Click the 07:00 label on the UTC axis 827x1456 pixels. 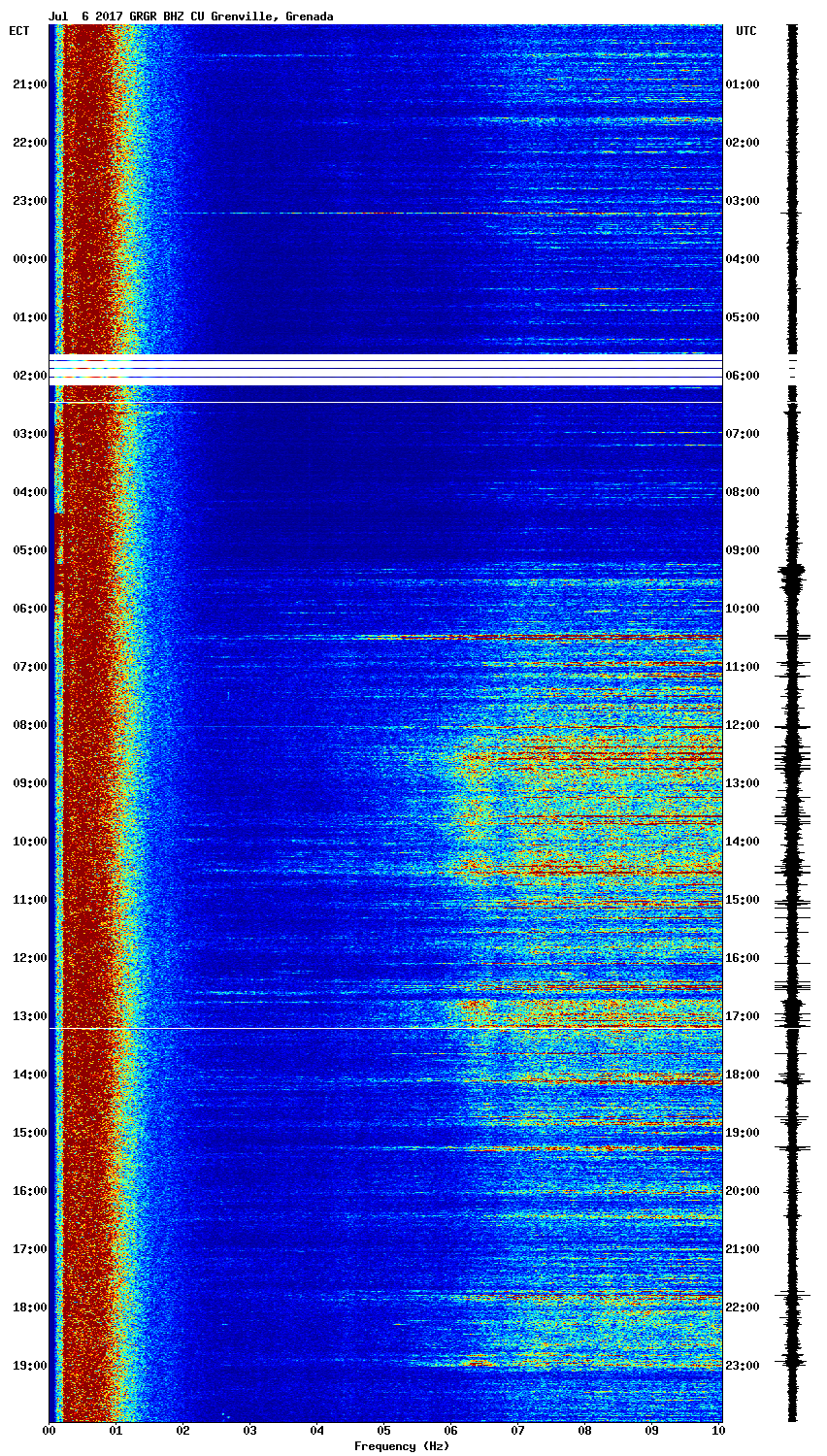click(x=743, y=434)
